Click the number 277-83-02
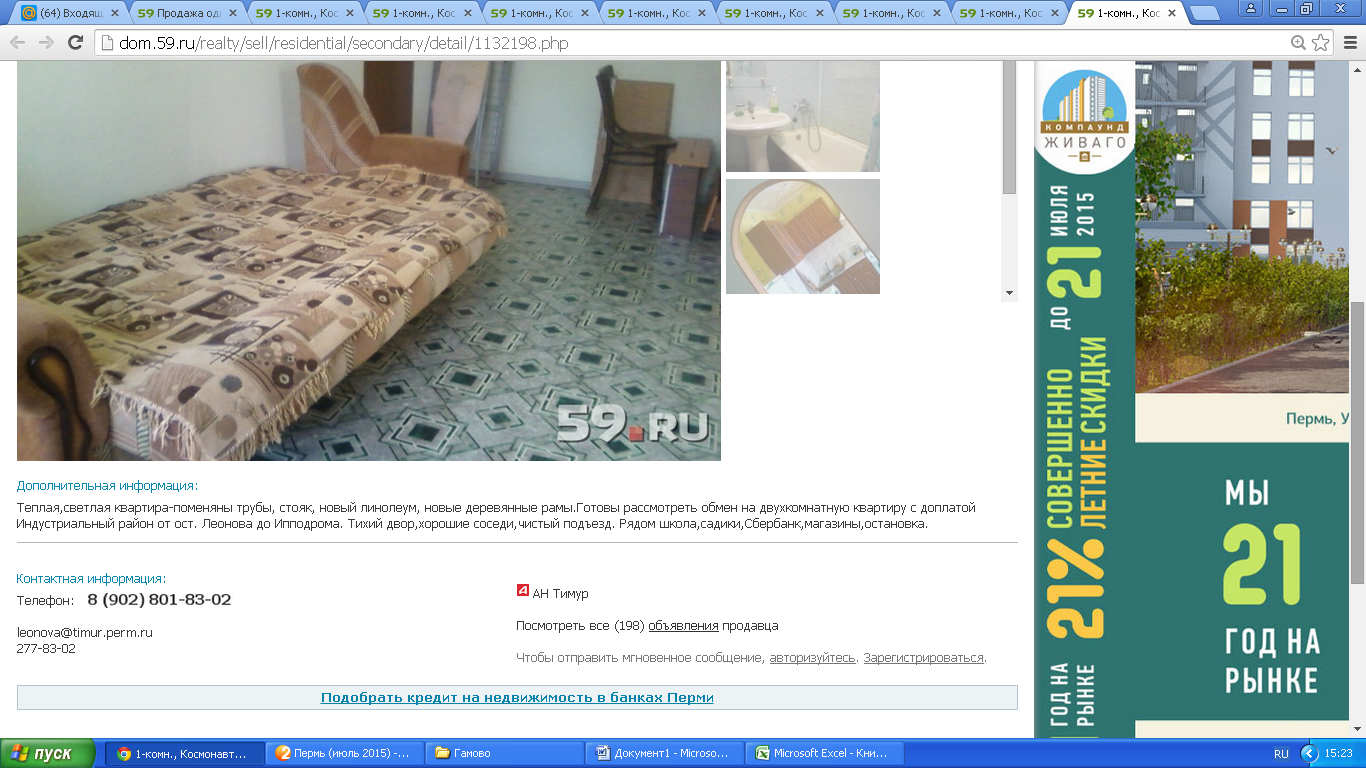Screen dimensions: 1366x768 pyautogui.click(x=46, y=649)
